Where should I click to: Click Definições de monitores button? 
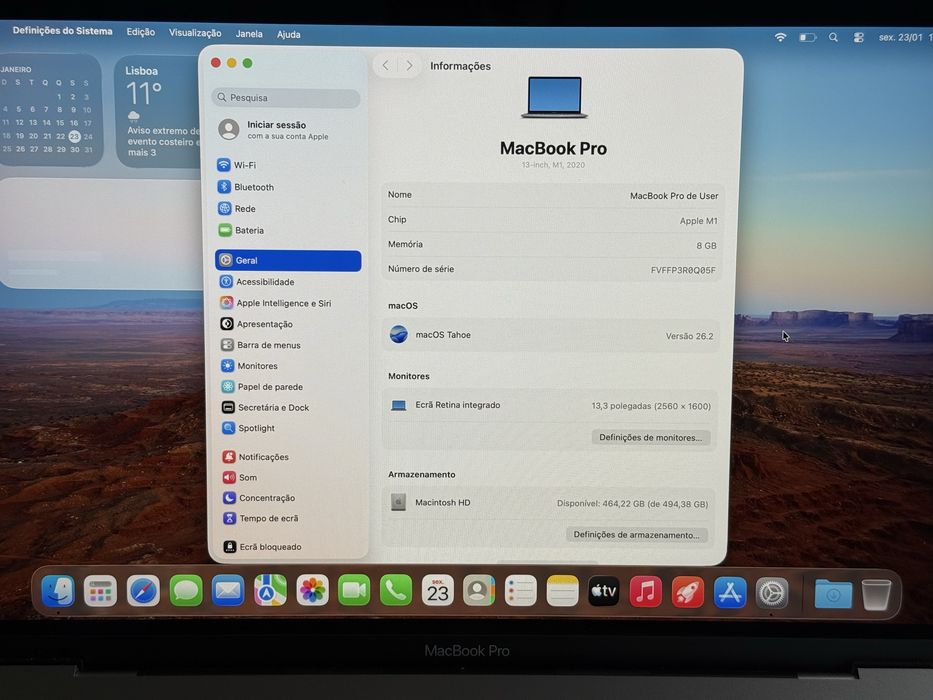coord(650,438)
